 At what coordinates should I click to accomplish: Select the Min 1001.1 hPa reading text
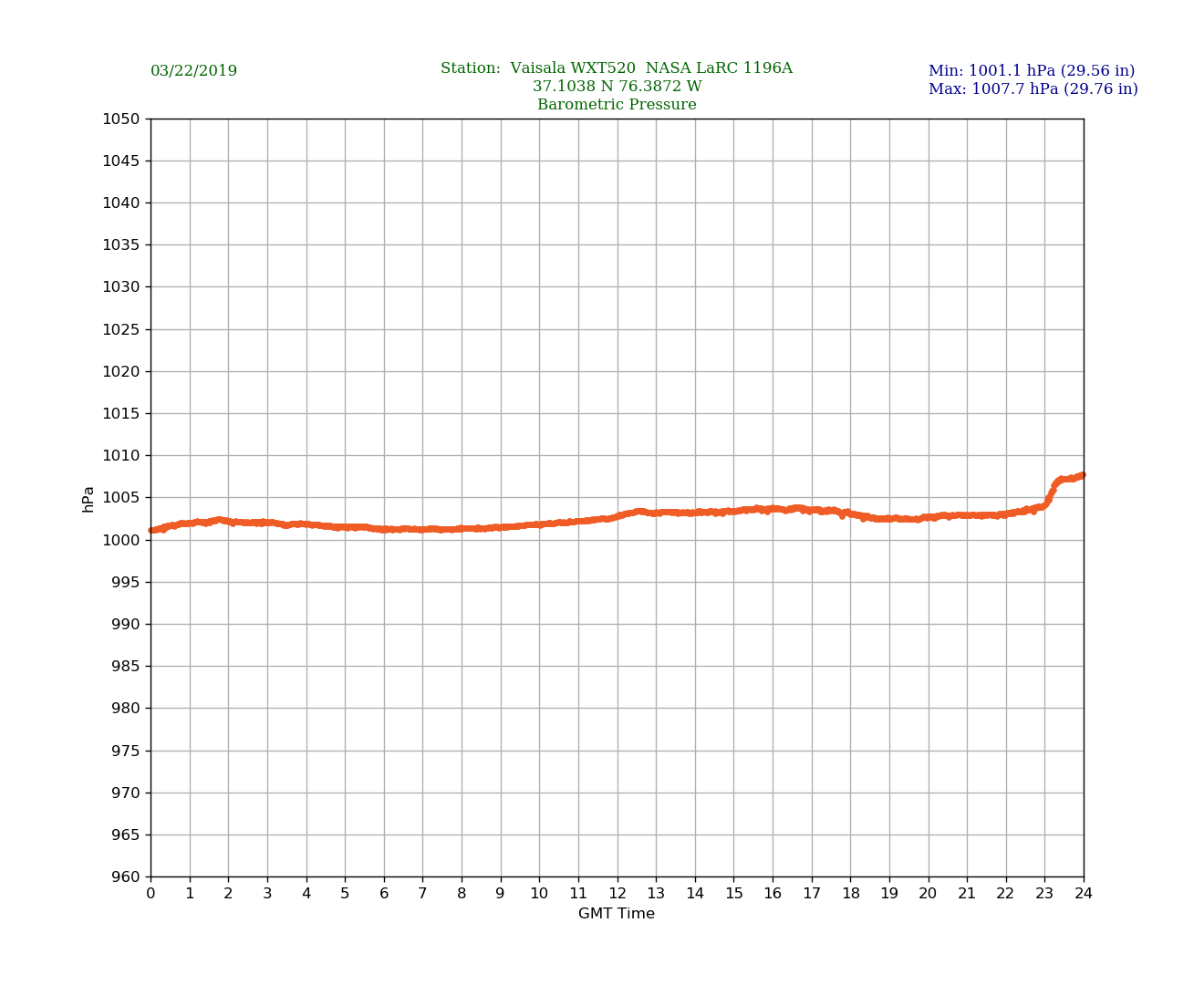tap(1031, 71)
